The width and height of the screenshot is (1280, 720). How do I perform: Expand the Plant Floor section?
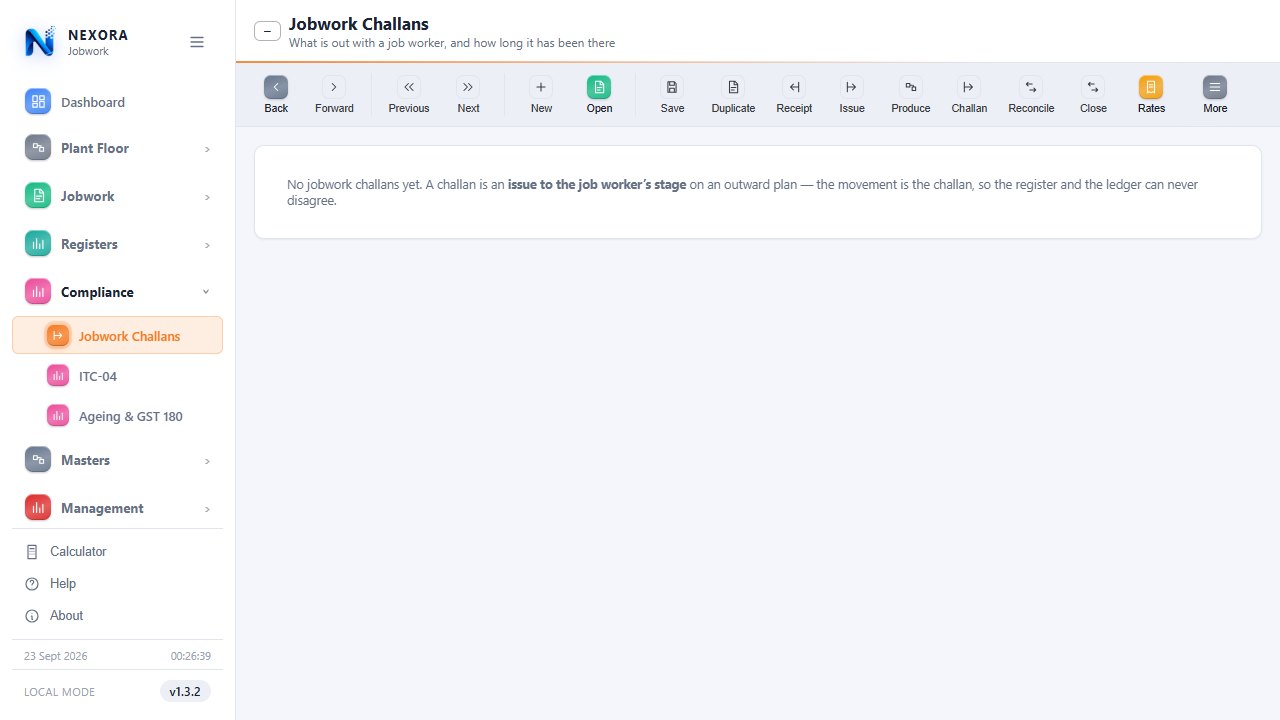(x=117, y=148)
